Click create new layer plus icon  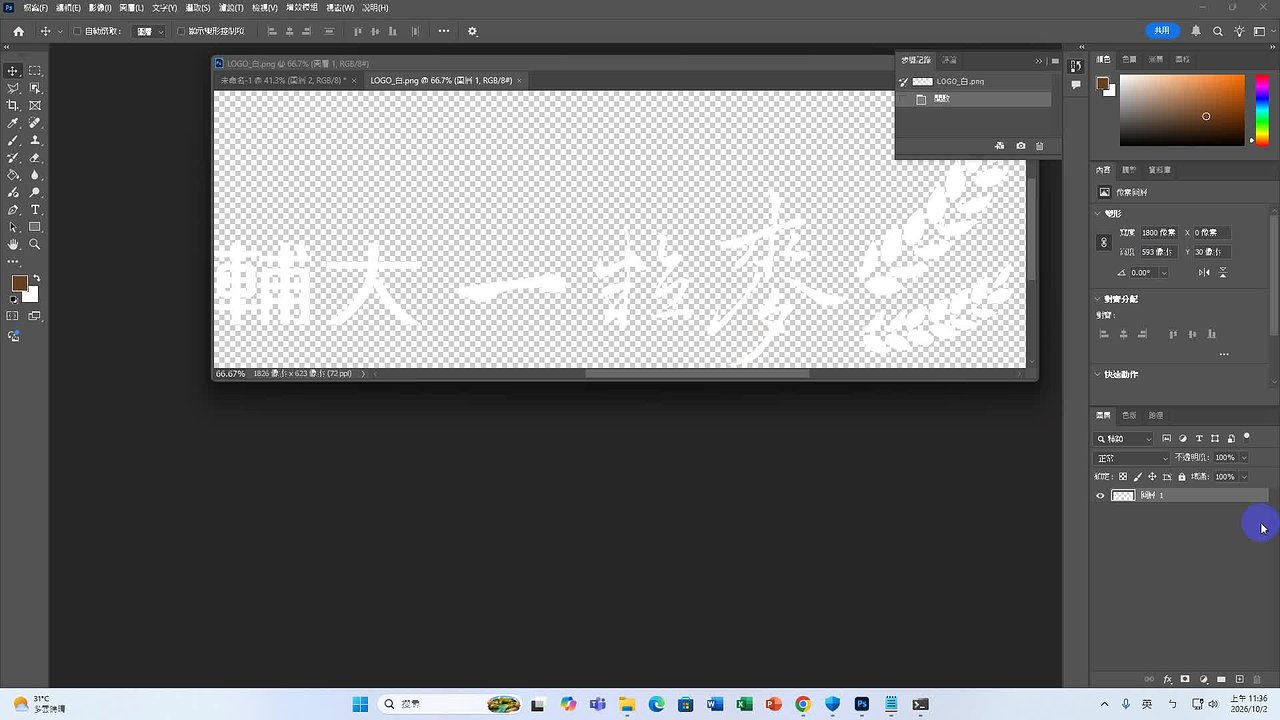pos(1240,679)
